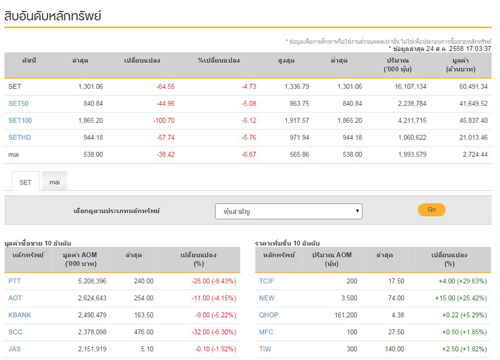The height and width of the screenshot is (360, 500).
Task: Open the SET100 index link
Action: coord(20,120)
